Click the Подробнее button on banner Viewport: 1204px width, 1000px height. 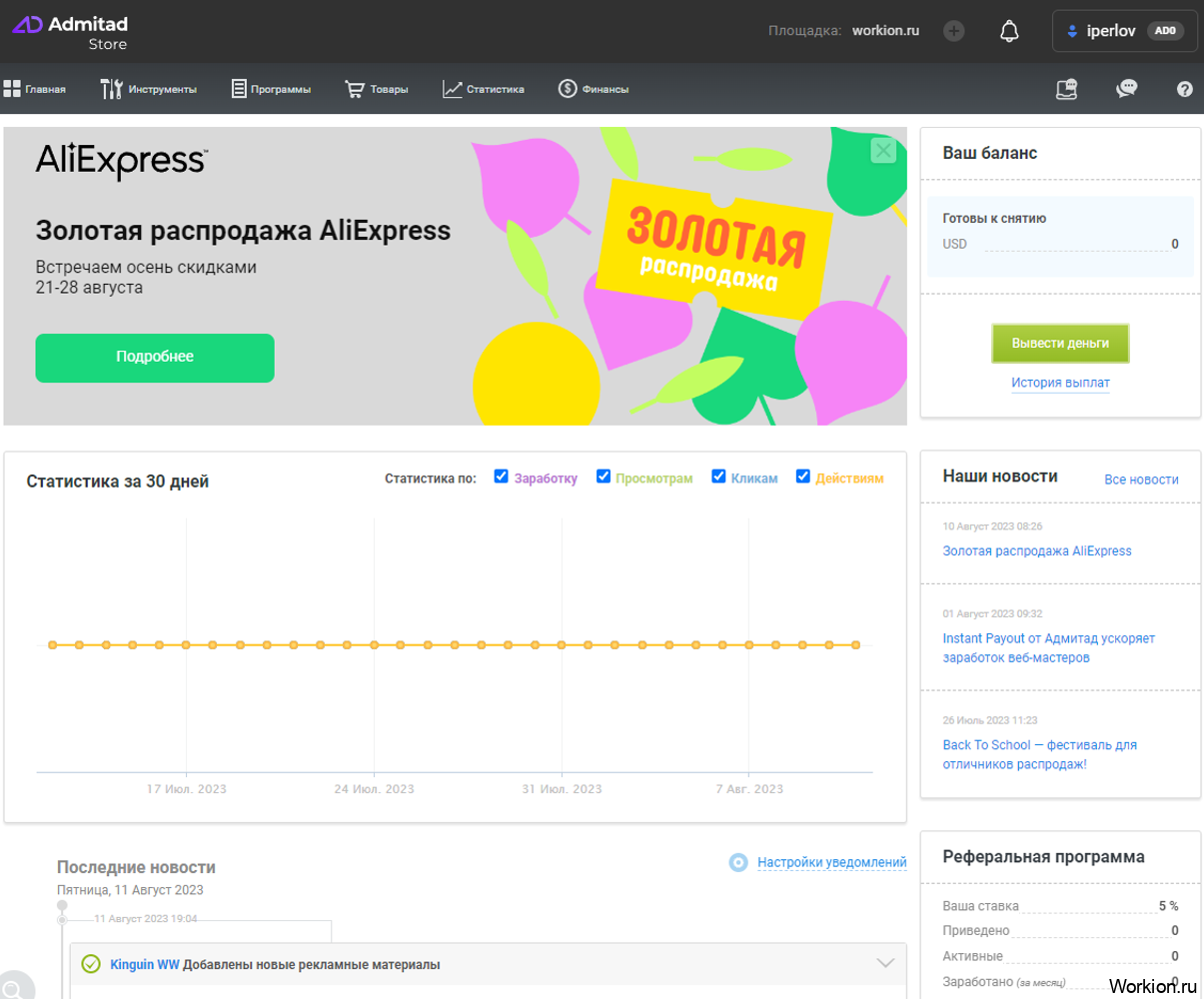pyautogui.click(x=155, y=358)
